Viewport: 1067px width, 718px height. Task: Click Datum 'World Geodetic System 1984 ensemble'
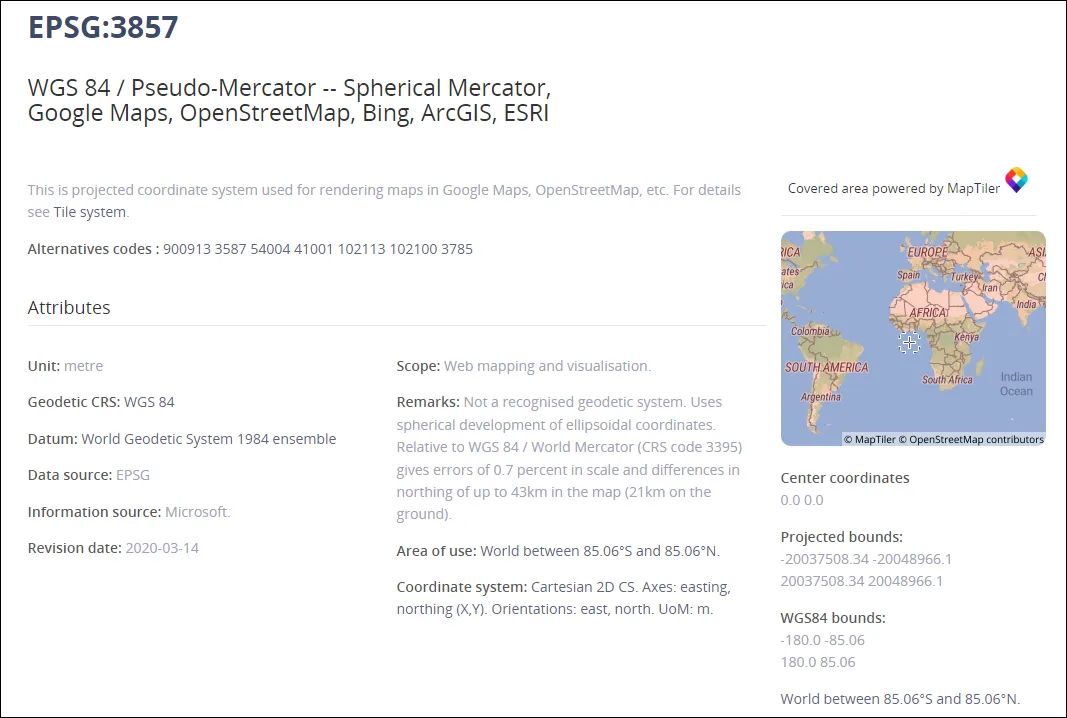208,439
